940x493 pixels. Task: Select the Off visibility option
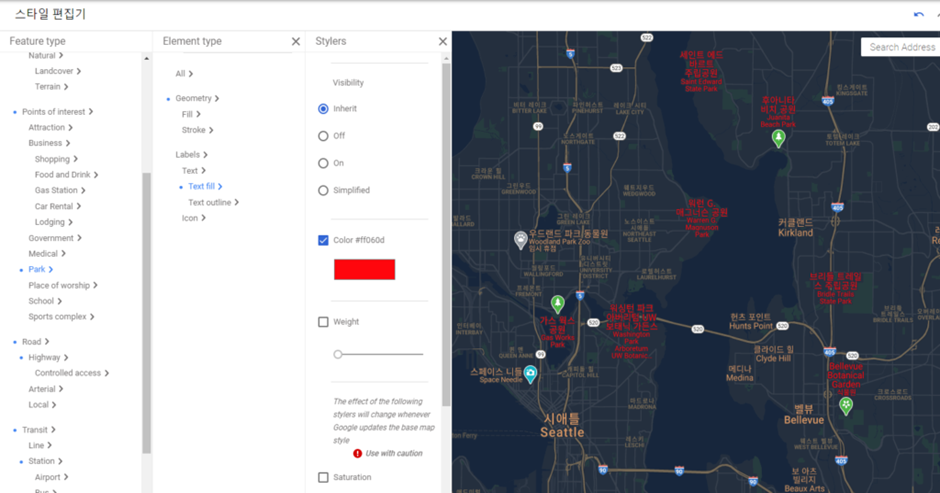pyautogui.click(x=323, y=136)
